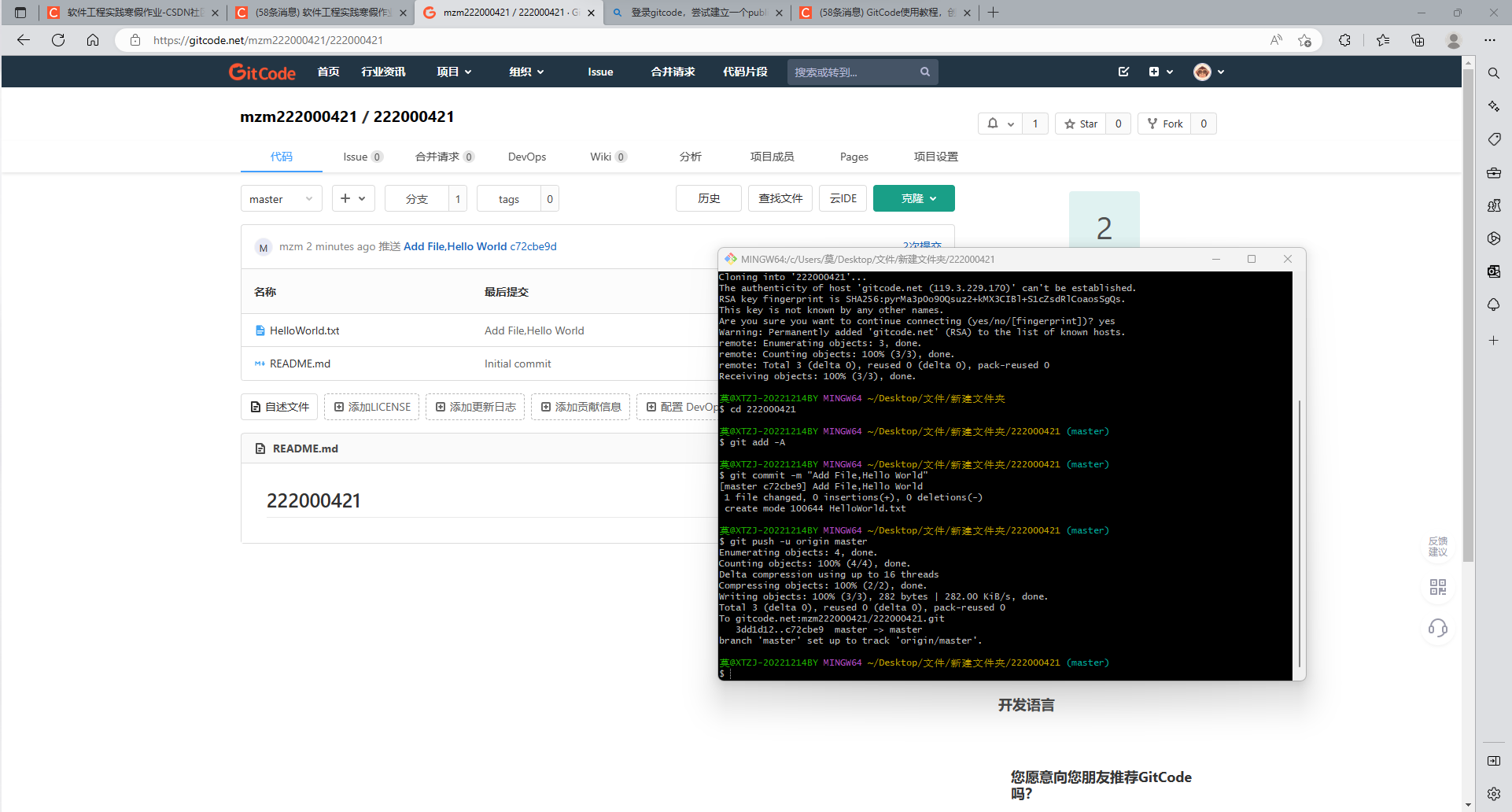Expand the plus add-file dropdown
The height and width of the screenshot is (812, 1512).
353,199
